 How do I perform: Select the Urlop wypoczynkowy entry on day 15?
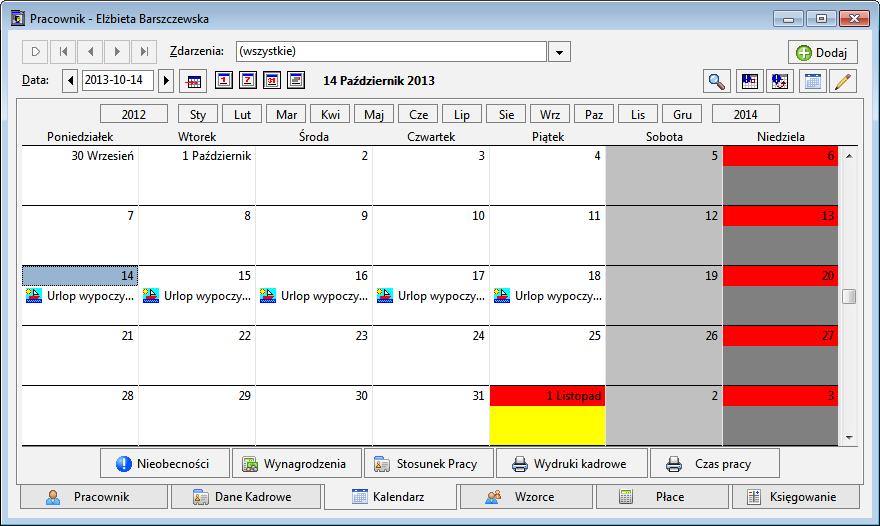(x=196, y=296)
